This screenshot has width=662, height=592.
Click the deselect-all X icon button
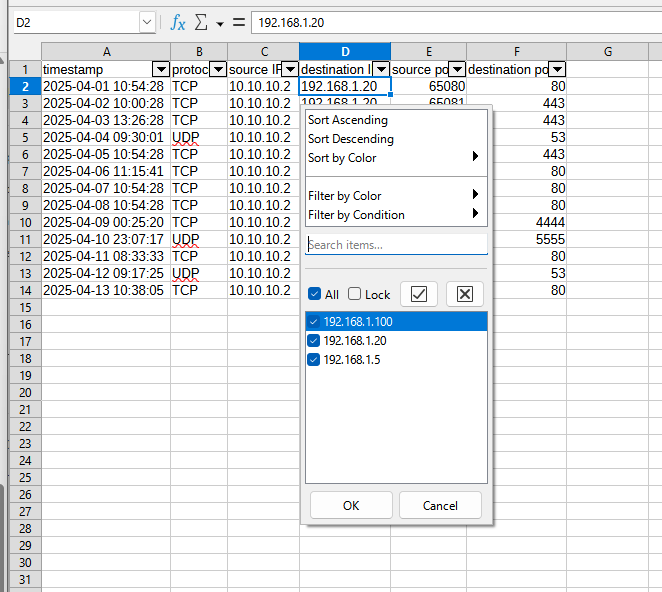coord(464,294)
